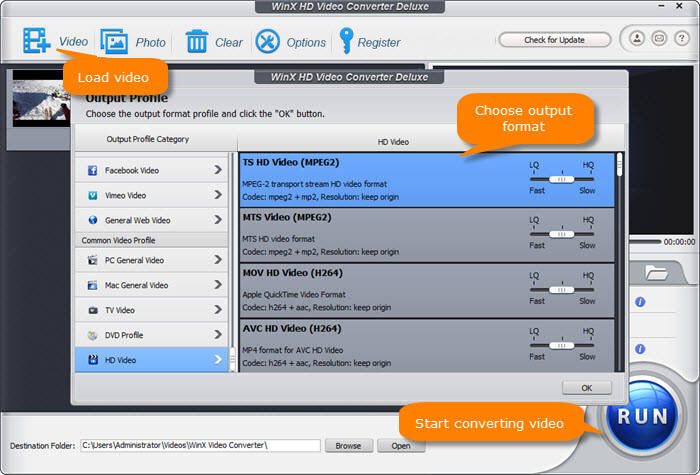Select TS HD Video (MPEG2) profile

[427, 179]
